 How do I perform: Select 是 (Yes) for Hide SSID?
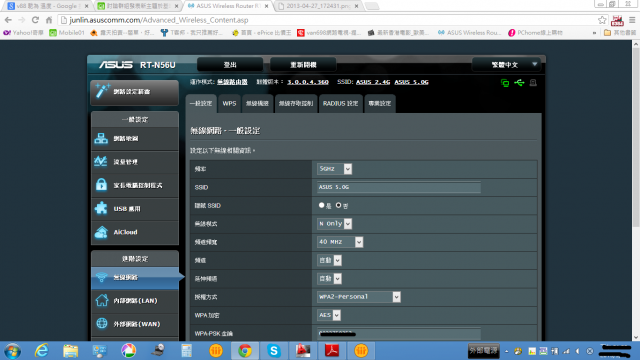coord(321,205)
